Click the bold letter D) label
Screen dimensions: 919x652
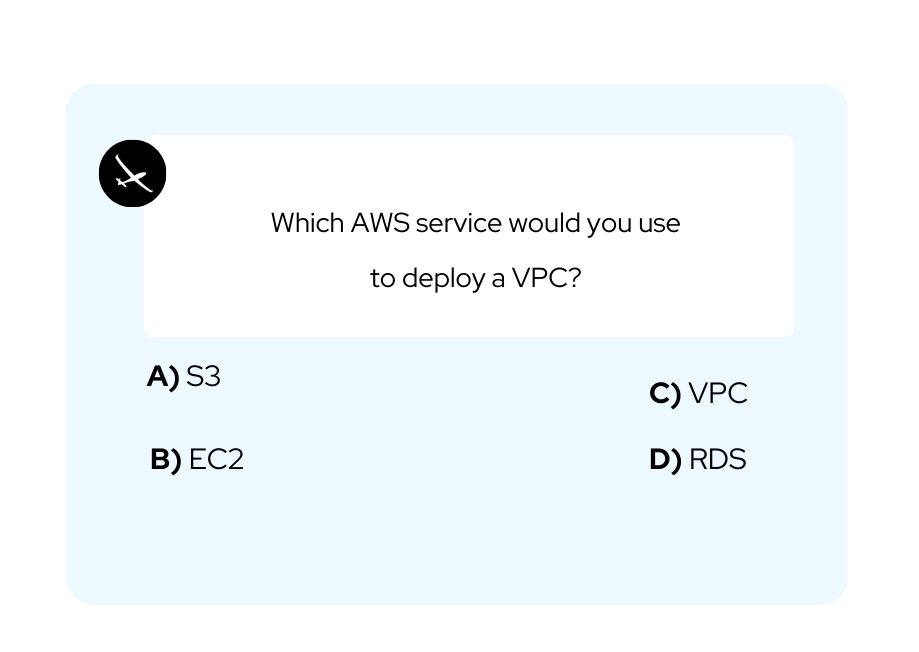pyautogui.click(x=665, y=460)
